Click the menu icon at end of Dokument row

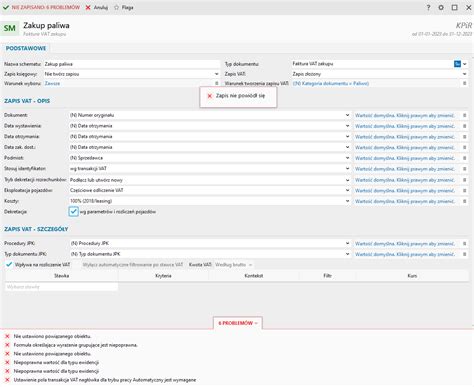[x=464, y=115]
